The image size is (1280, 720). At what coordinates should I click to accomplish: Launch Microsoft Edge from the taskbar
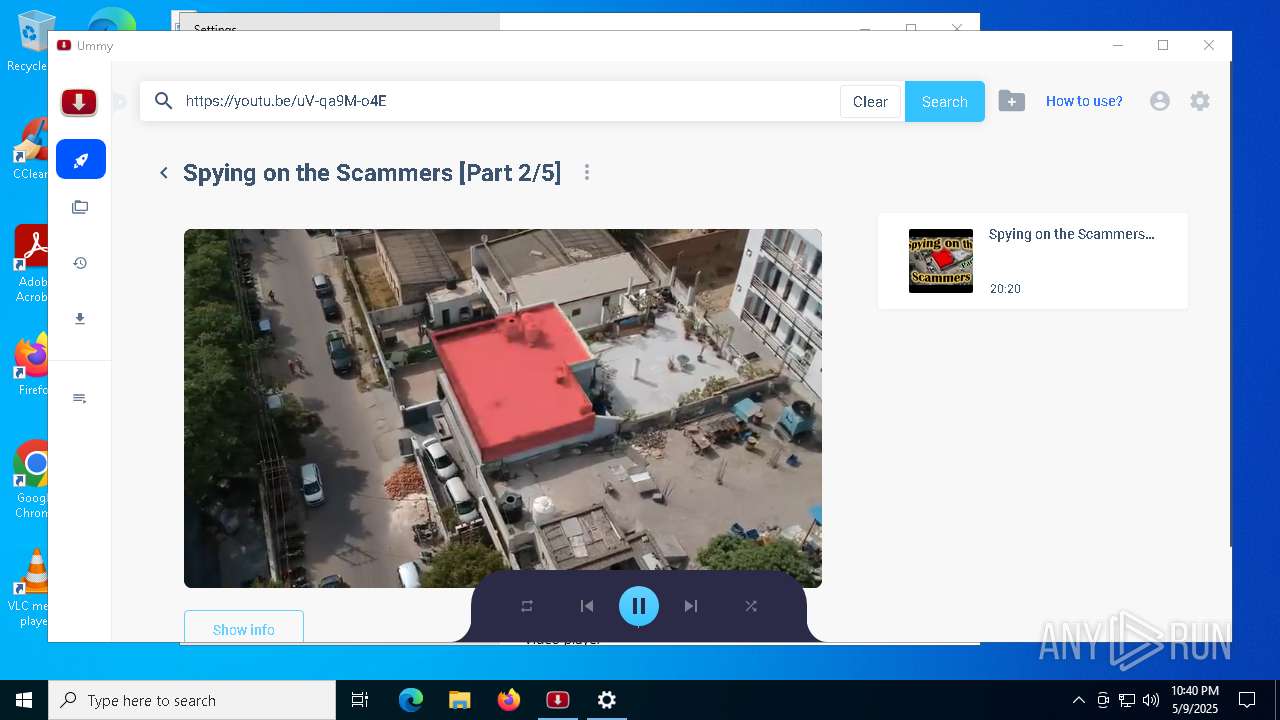(411, 700)
